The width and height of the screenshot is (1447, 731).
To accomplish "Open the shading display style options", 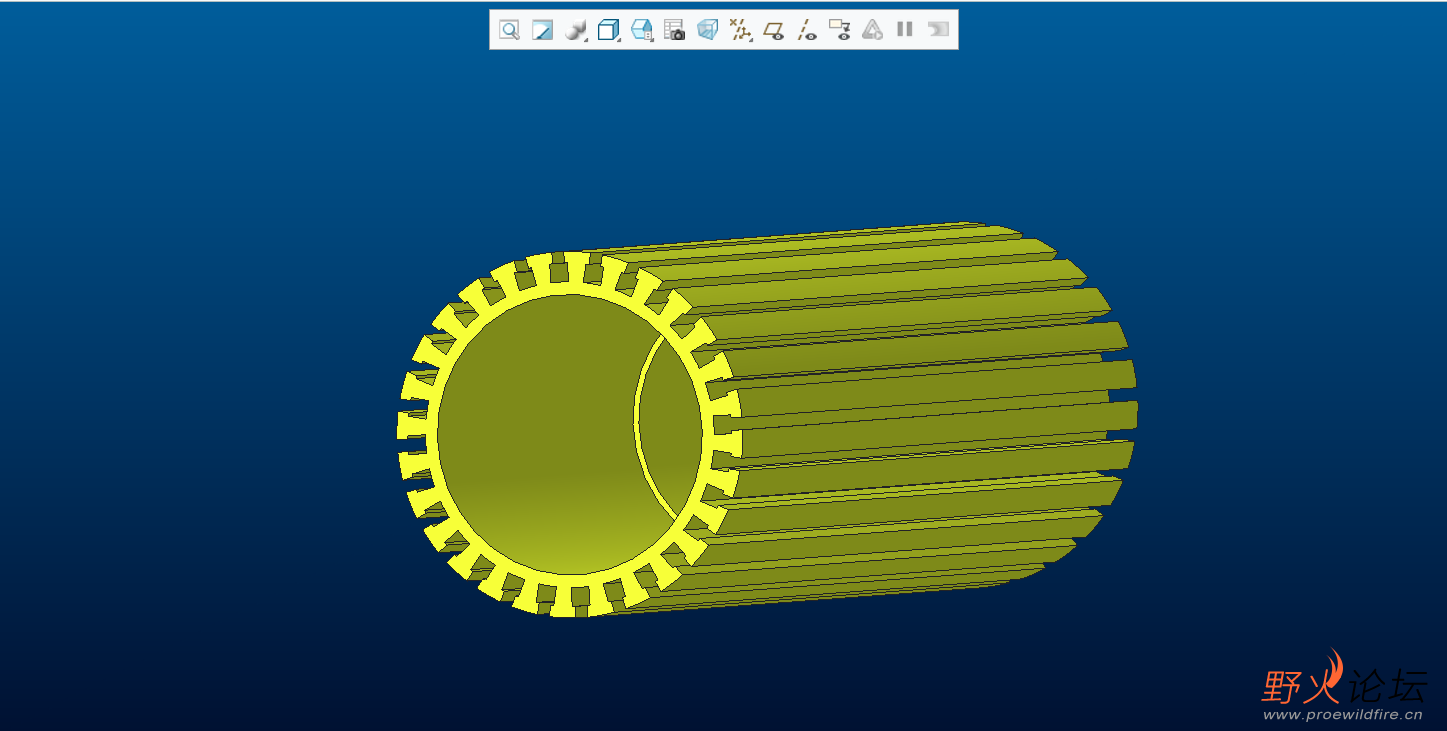I will pyautogui.click(x=575, y=30).
